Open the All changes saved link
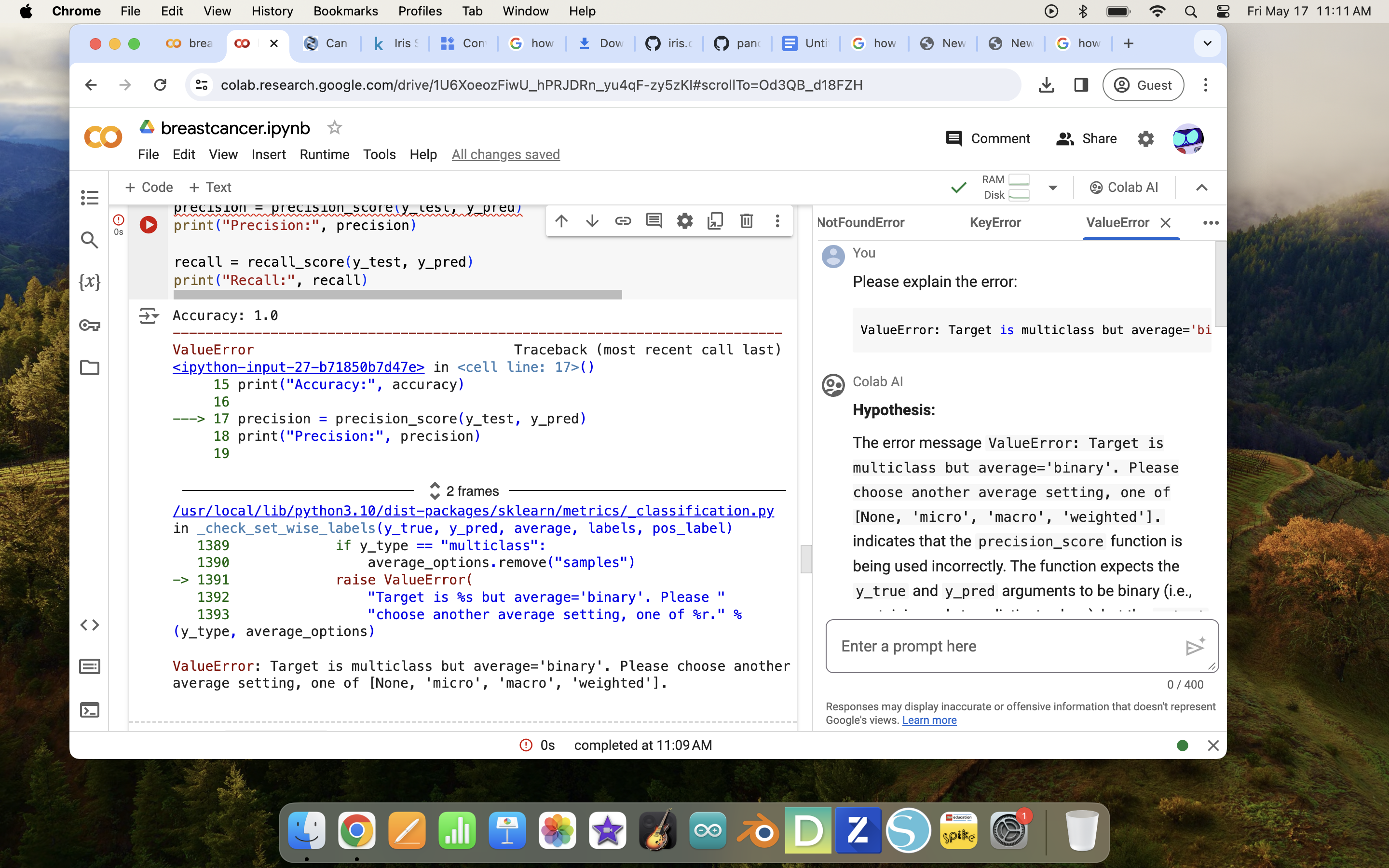The height and width of the screenshot is (868, 1389). (505, 155)
